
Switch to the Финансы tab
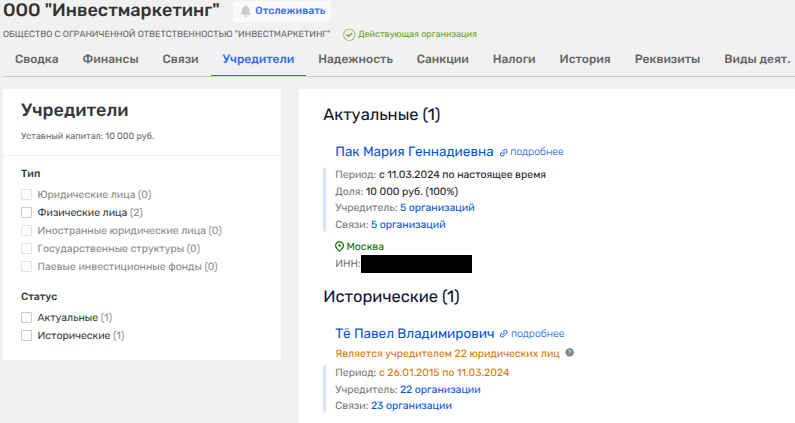pos(110,59)
